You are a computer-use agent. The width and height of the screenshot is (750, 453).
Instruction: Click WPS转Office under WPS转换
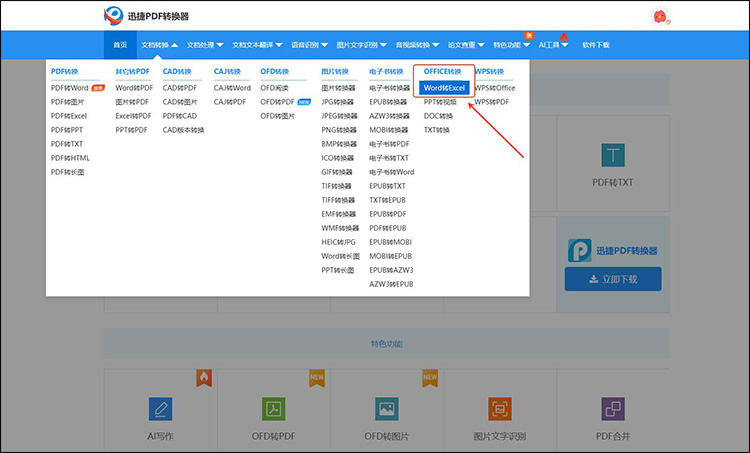click(495, 88)
